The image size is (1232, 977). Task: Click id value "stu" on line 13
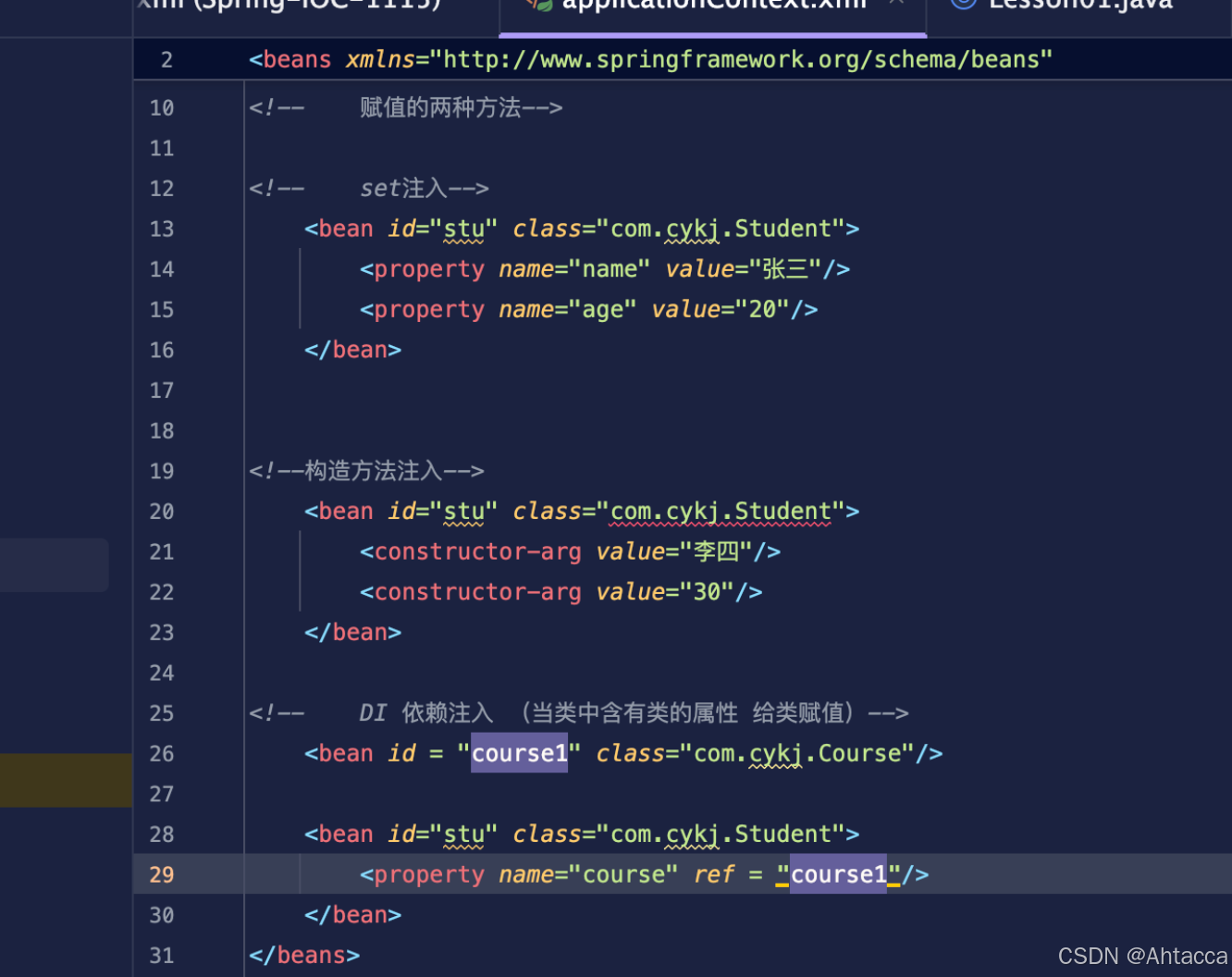[464, 229]
